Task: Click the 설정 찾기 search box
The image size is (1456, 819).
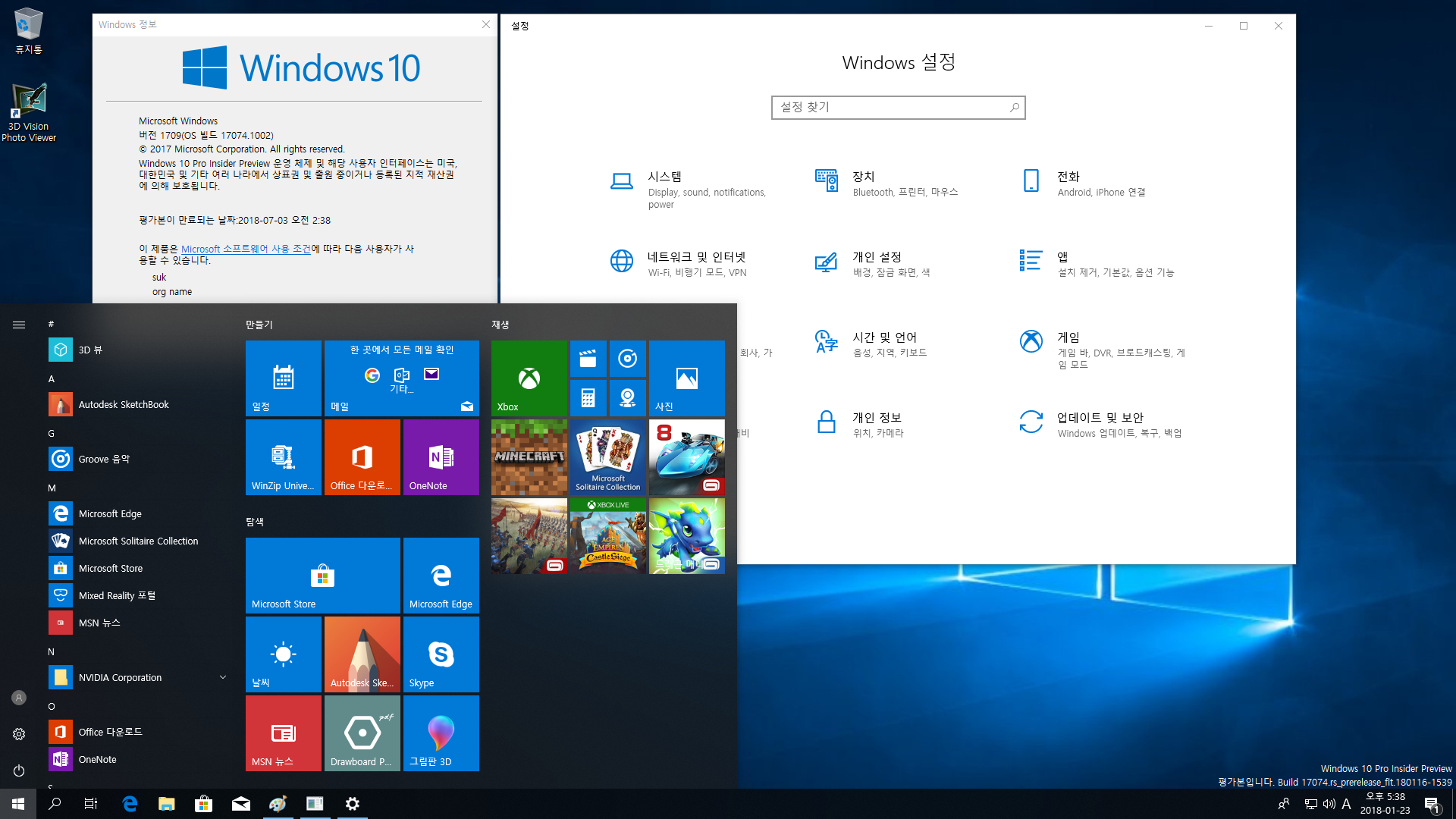Action: [x=898, y=108]
